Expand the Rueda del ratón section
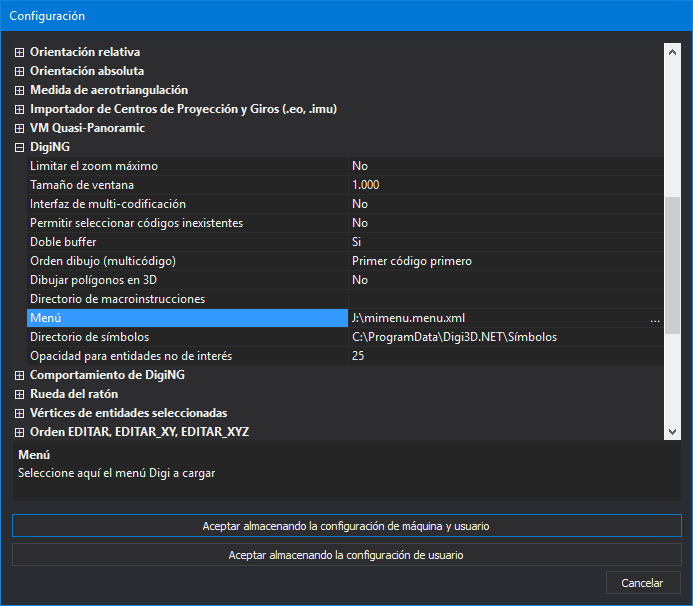 [19, 394]
